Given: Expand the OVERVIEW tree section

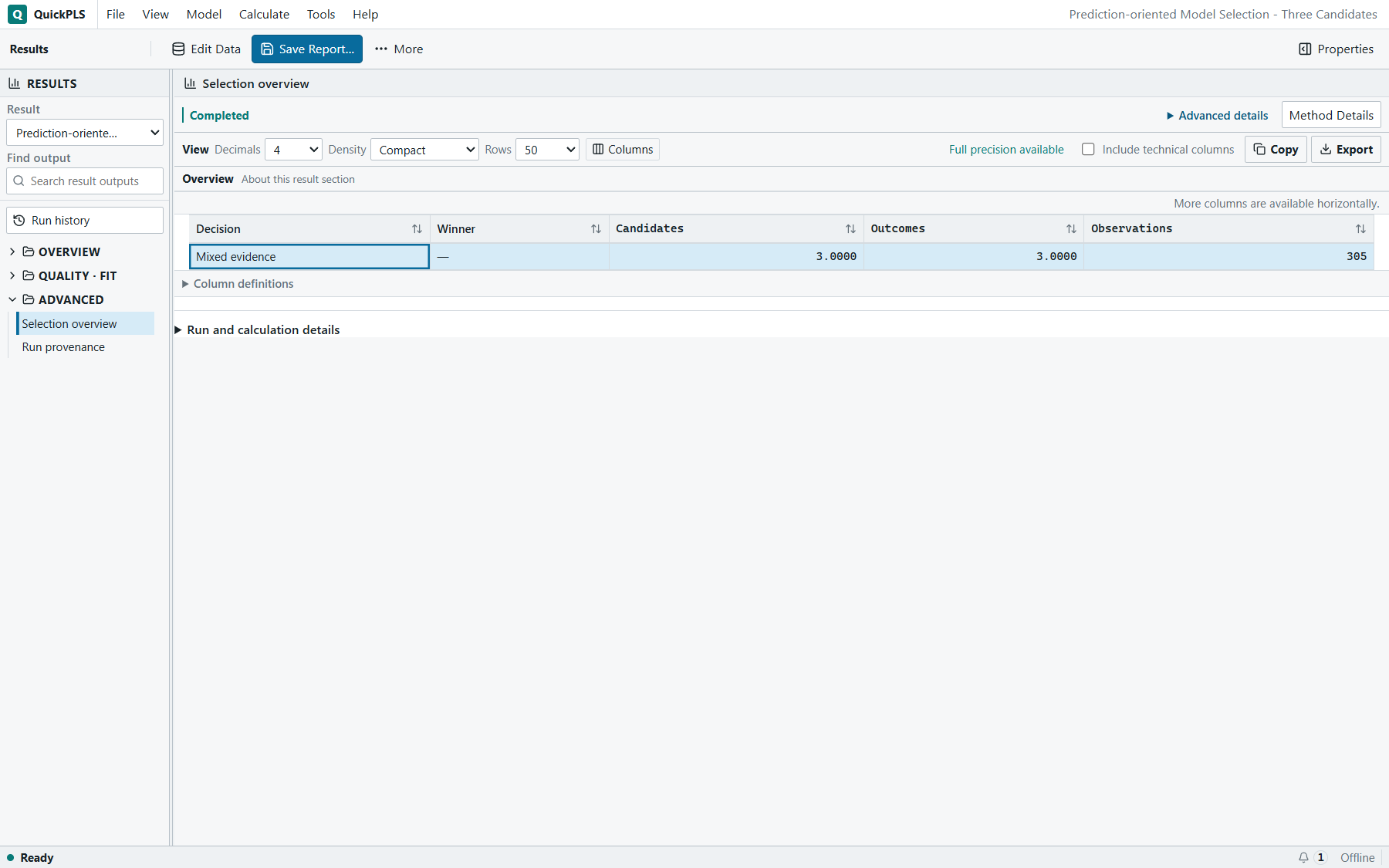Looking at the screenshot, I should pos(12,252).
